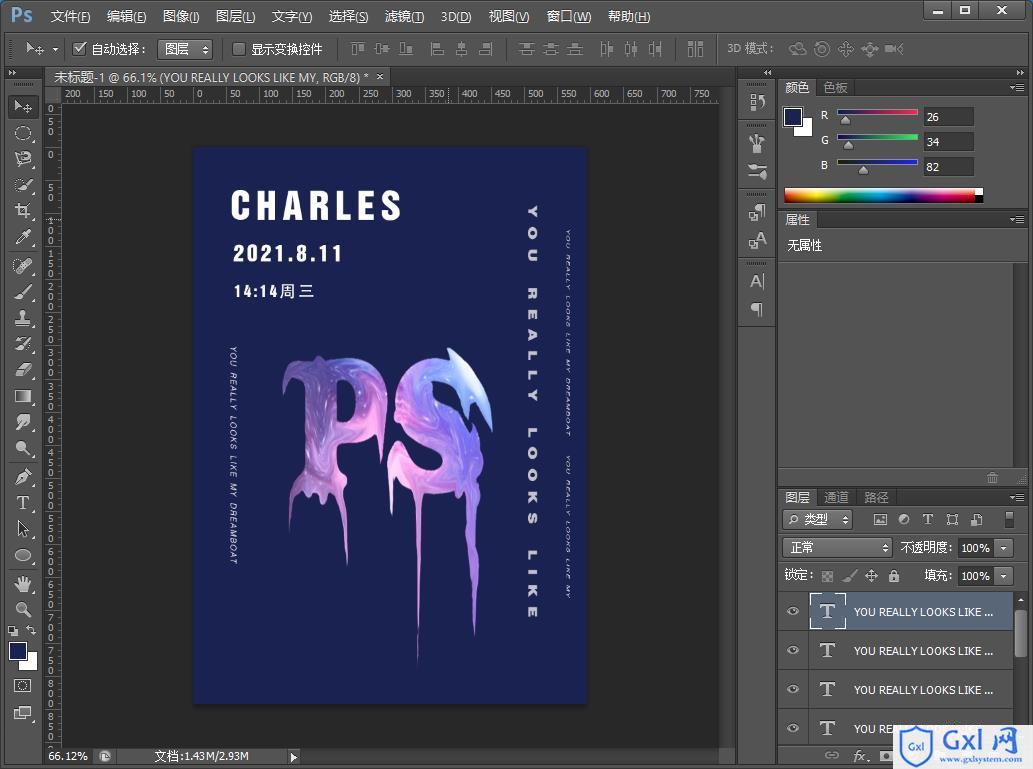
Task: Lock all layer attributes
Action: (x=893, y=576)
